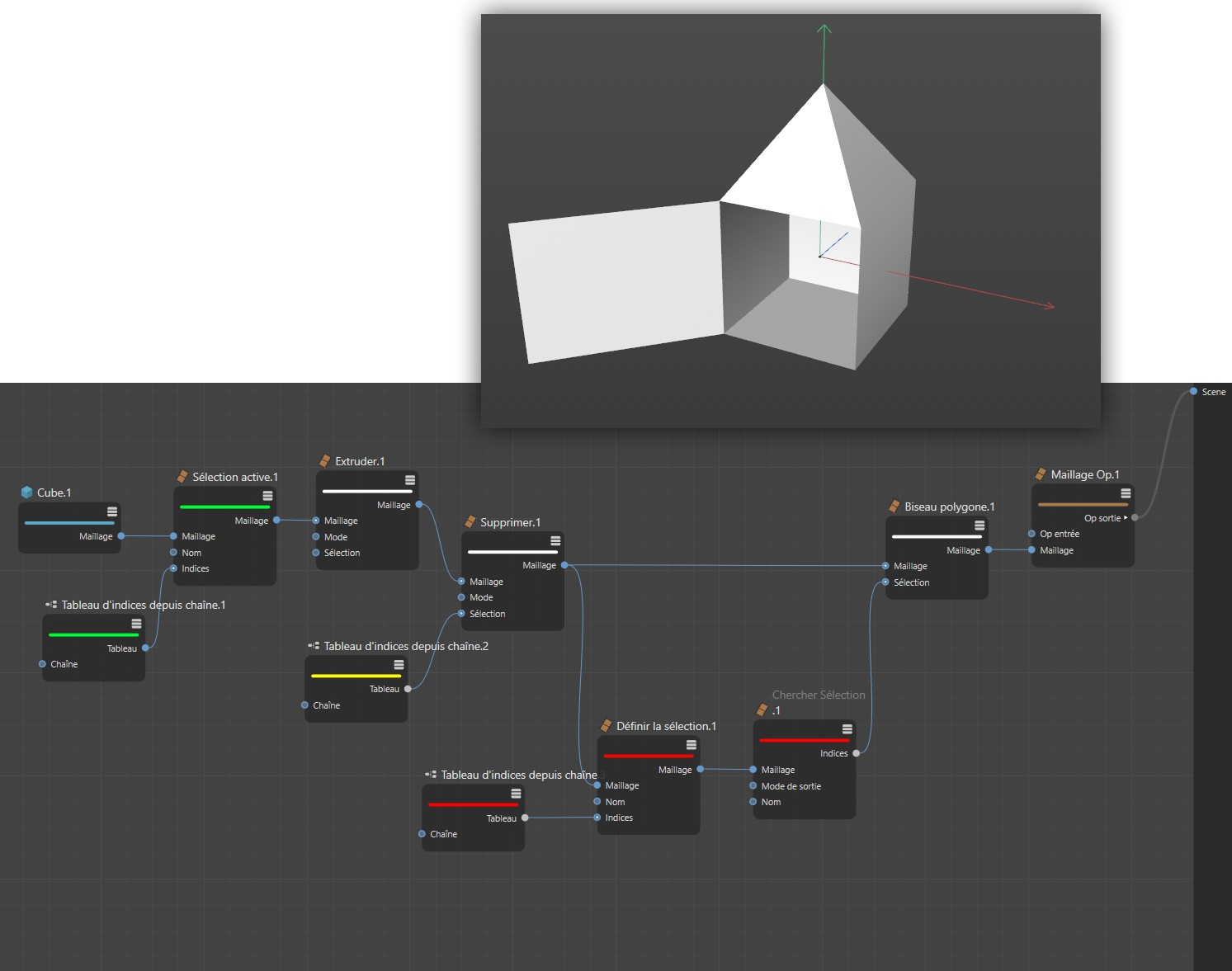This screenshot has width=1232, height=971.
Task: Click the yellow color bar on Tableau node
Action: point(356,676)
